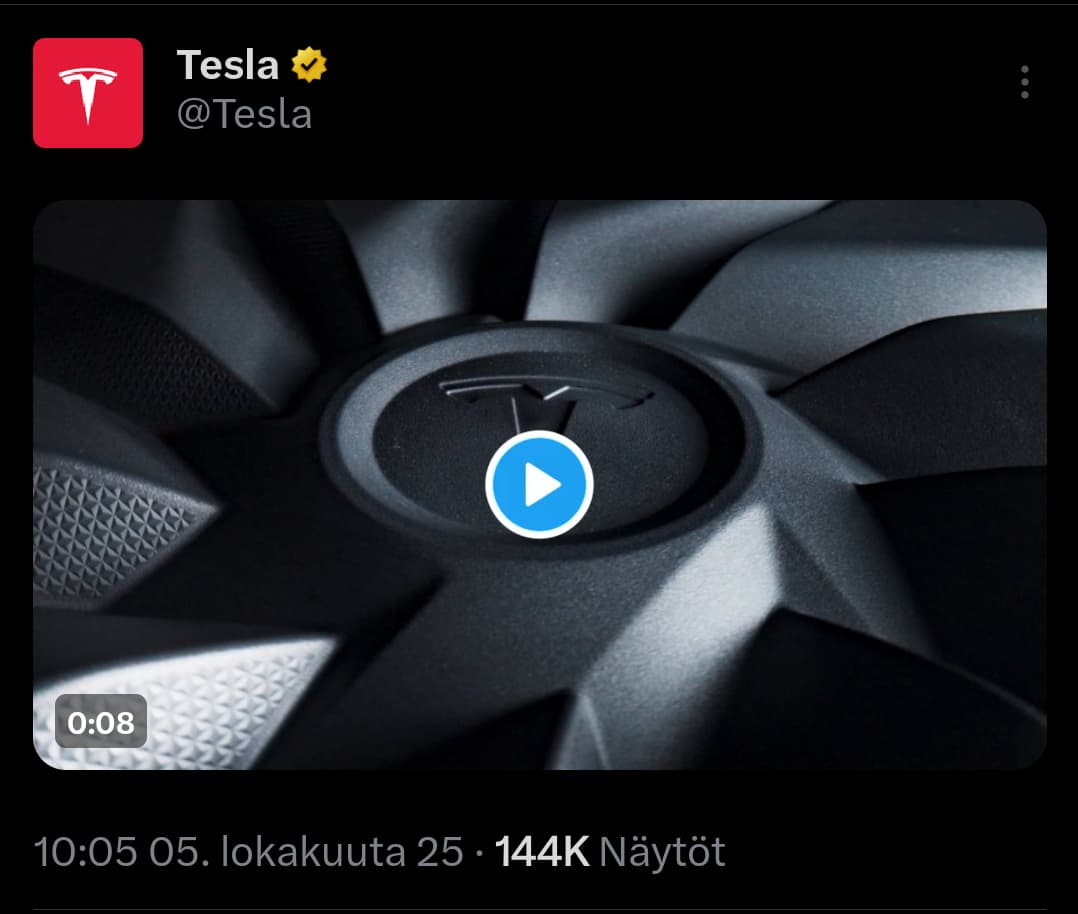View the 144K view count details
The image size is (1078, 914).
pyautogui.click(x=542, y=852)
